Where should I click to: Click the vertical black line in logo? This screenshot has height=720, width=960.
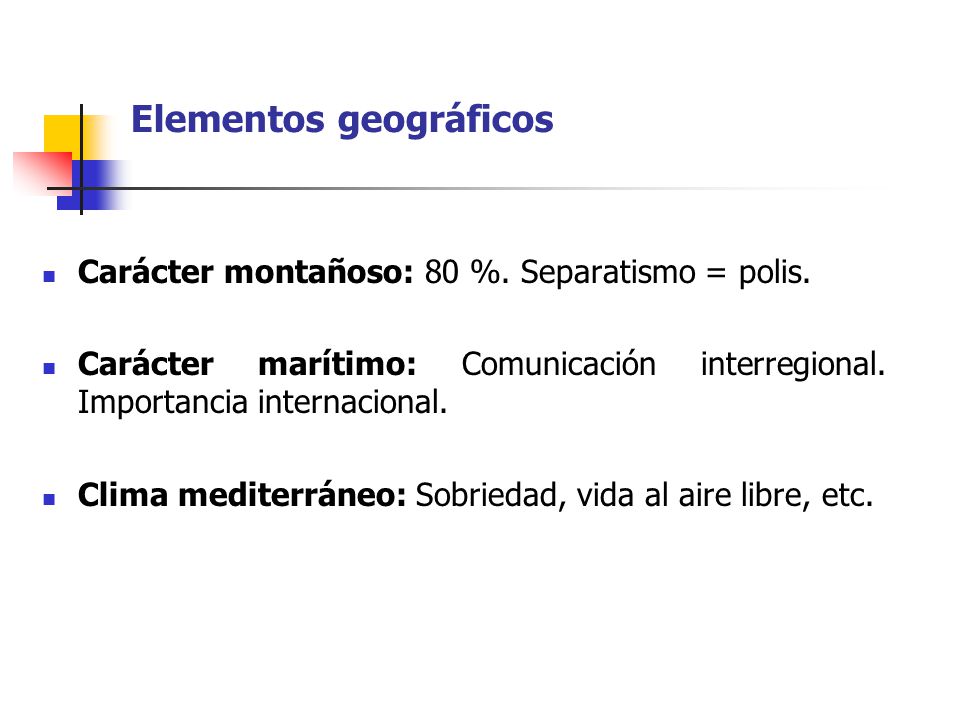pos(81,159)
